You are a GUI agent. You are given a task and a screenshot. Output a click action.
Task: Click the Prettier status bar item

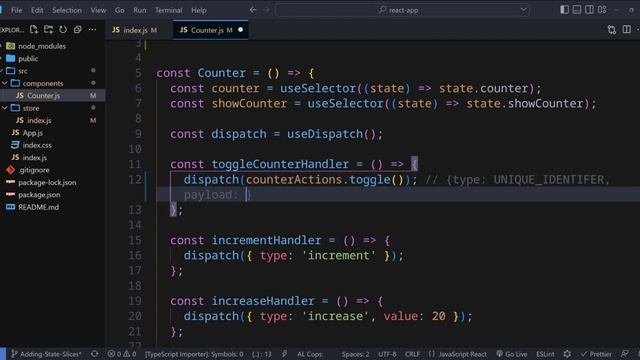596,354
